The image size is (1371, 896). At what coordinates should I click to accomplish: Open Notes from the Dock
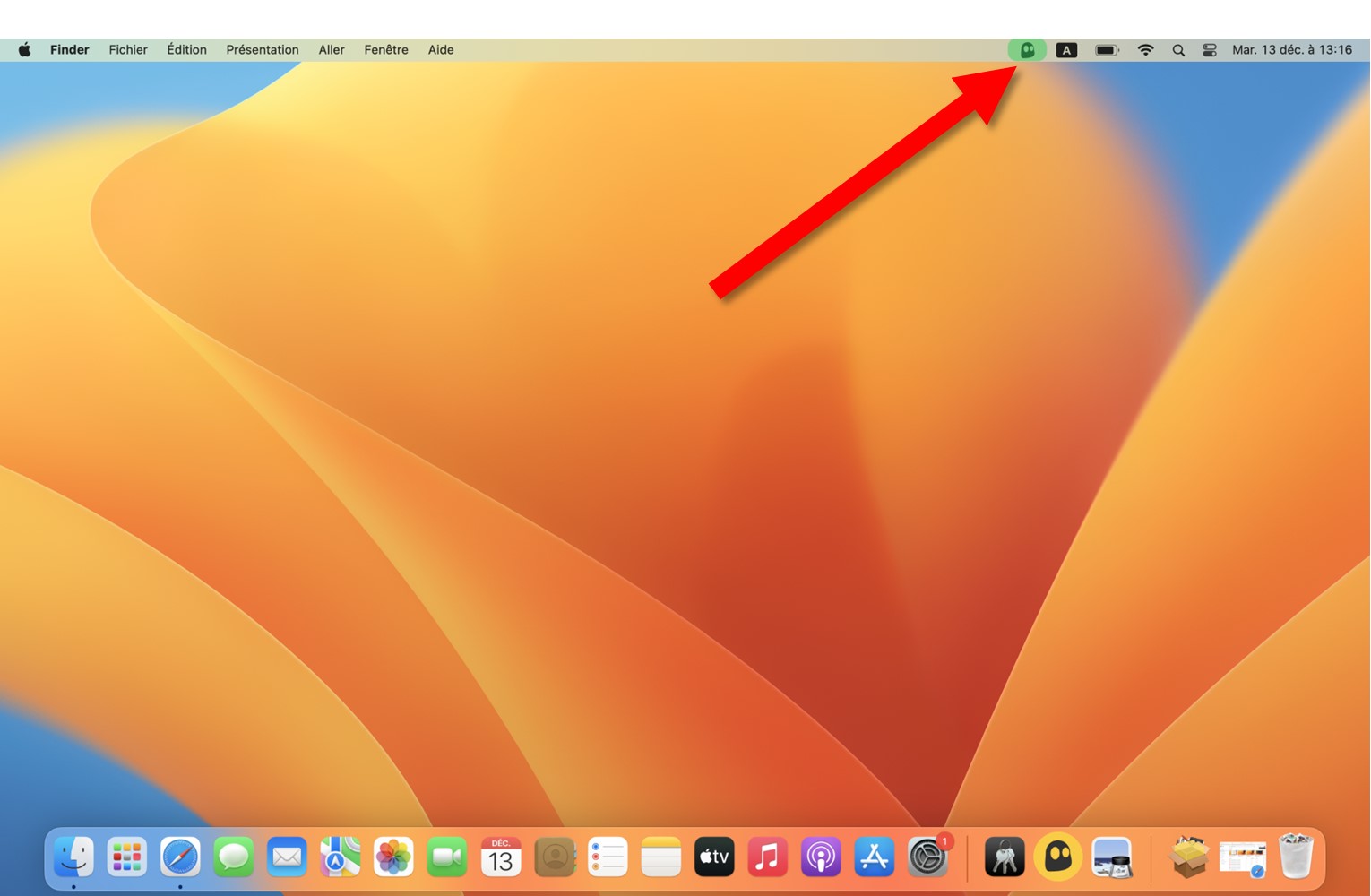point(661,857)
